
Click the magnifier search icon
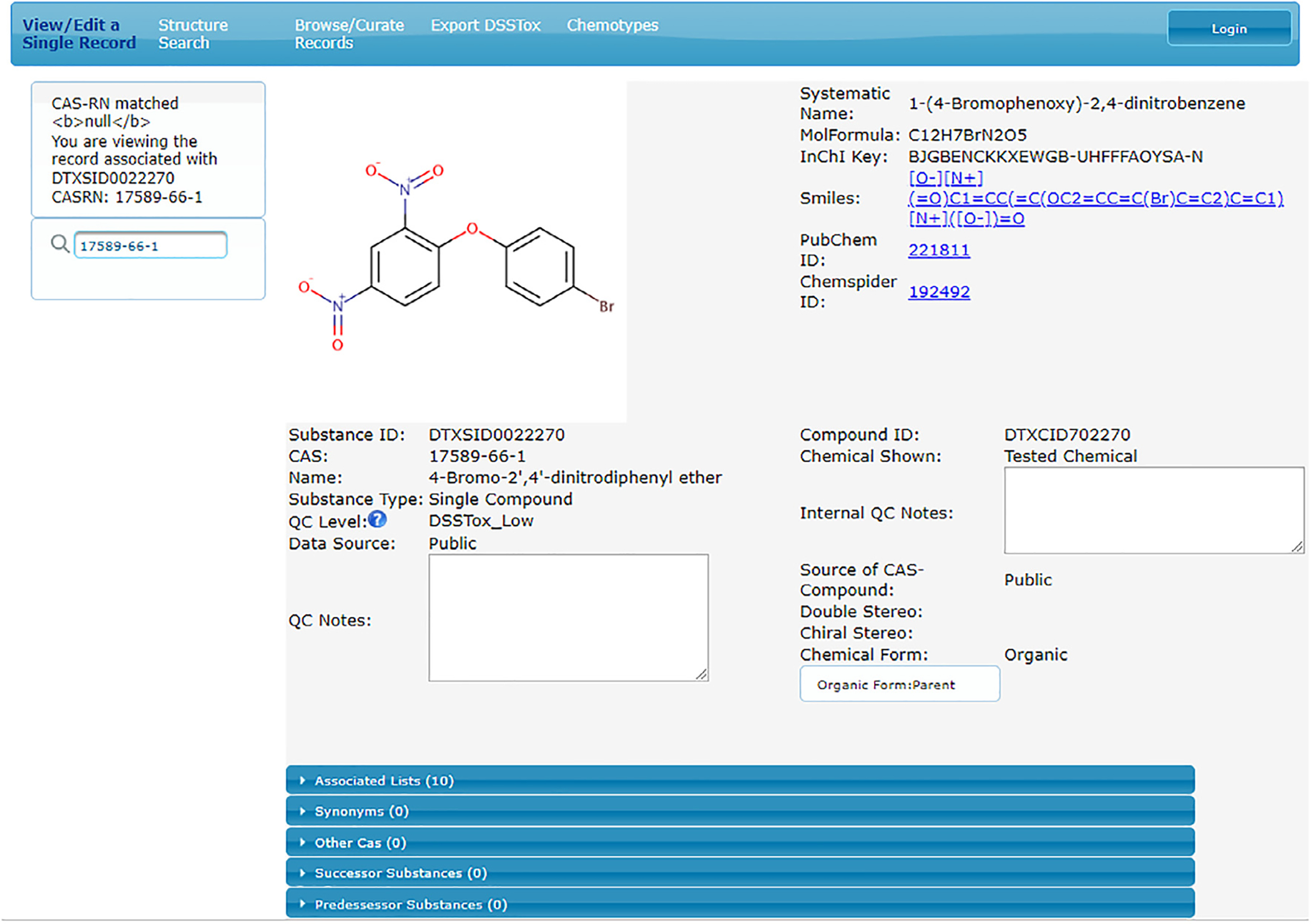pyautogui.click(x=60, y=243)
